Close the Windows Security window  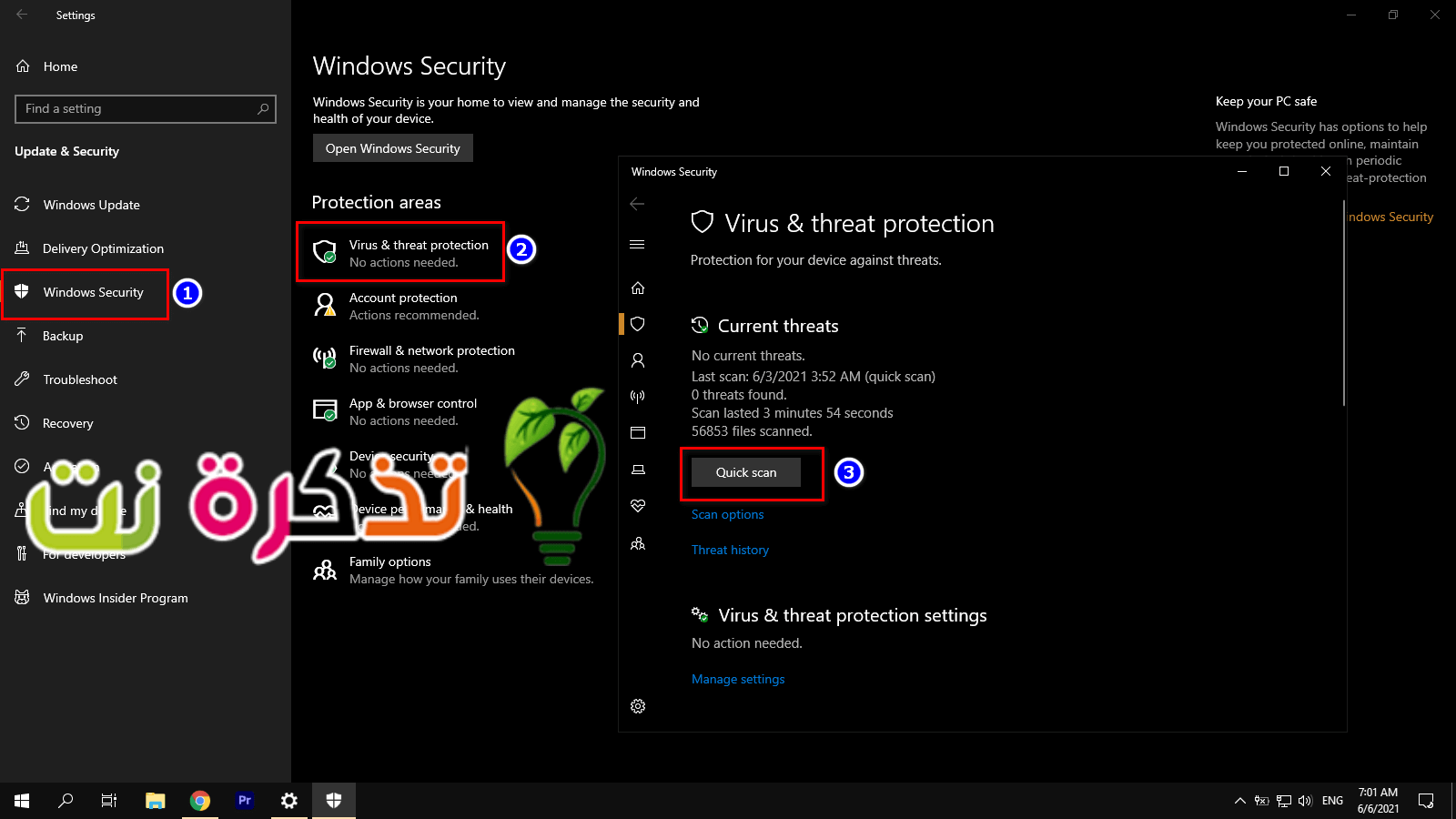tap(1326, 171)
